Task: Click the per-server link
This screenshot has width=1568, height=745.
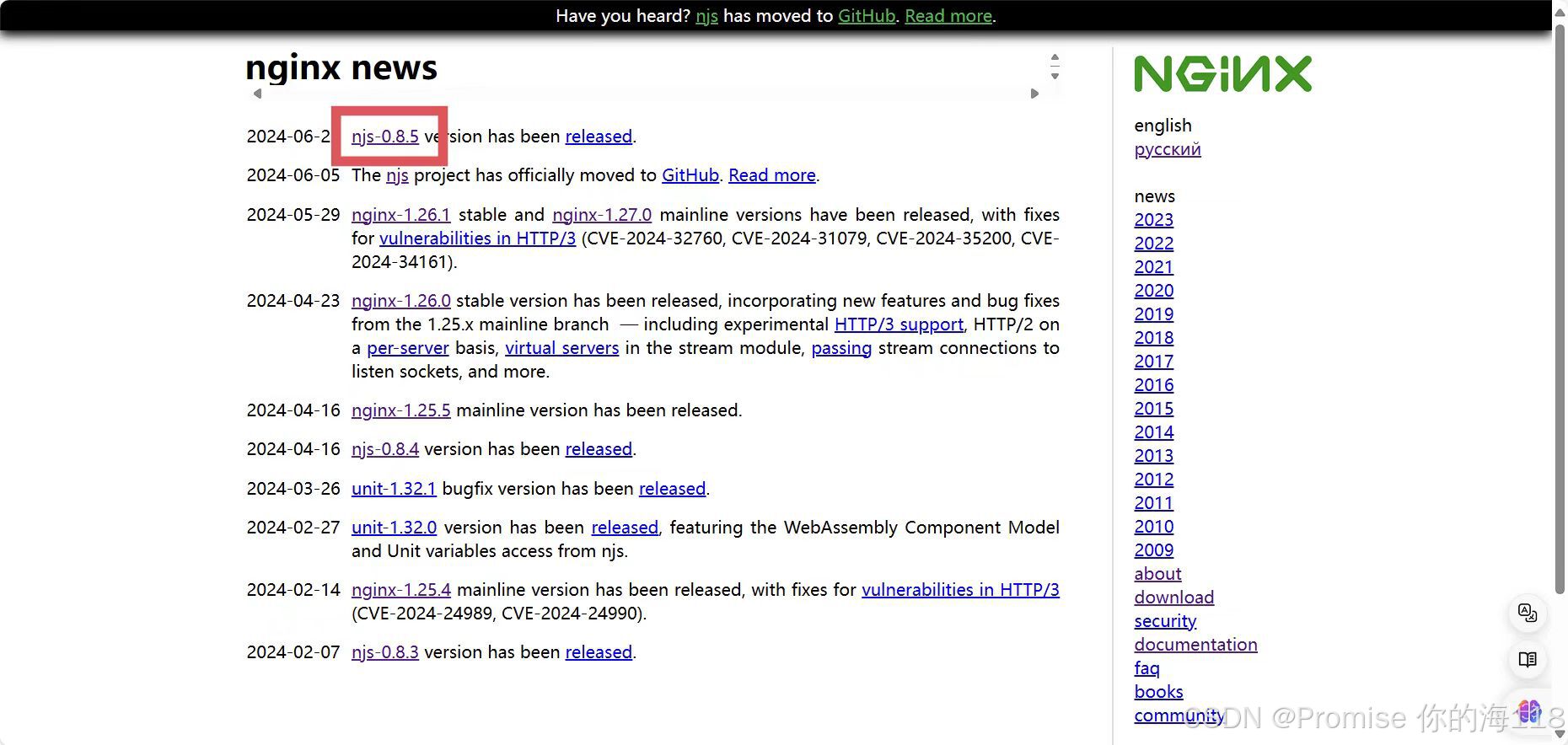Action: [x=408, y=348]
